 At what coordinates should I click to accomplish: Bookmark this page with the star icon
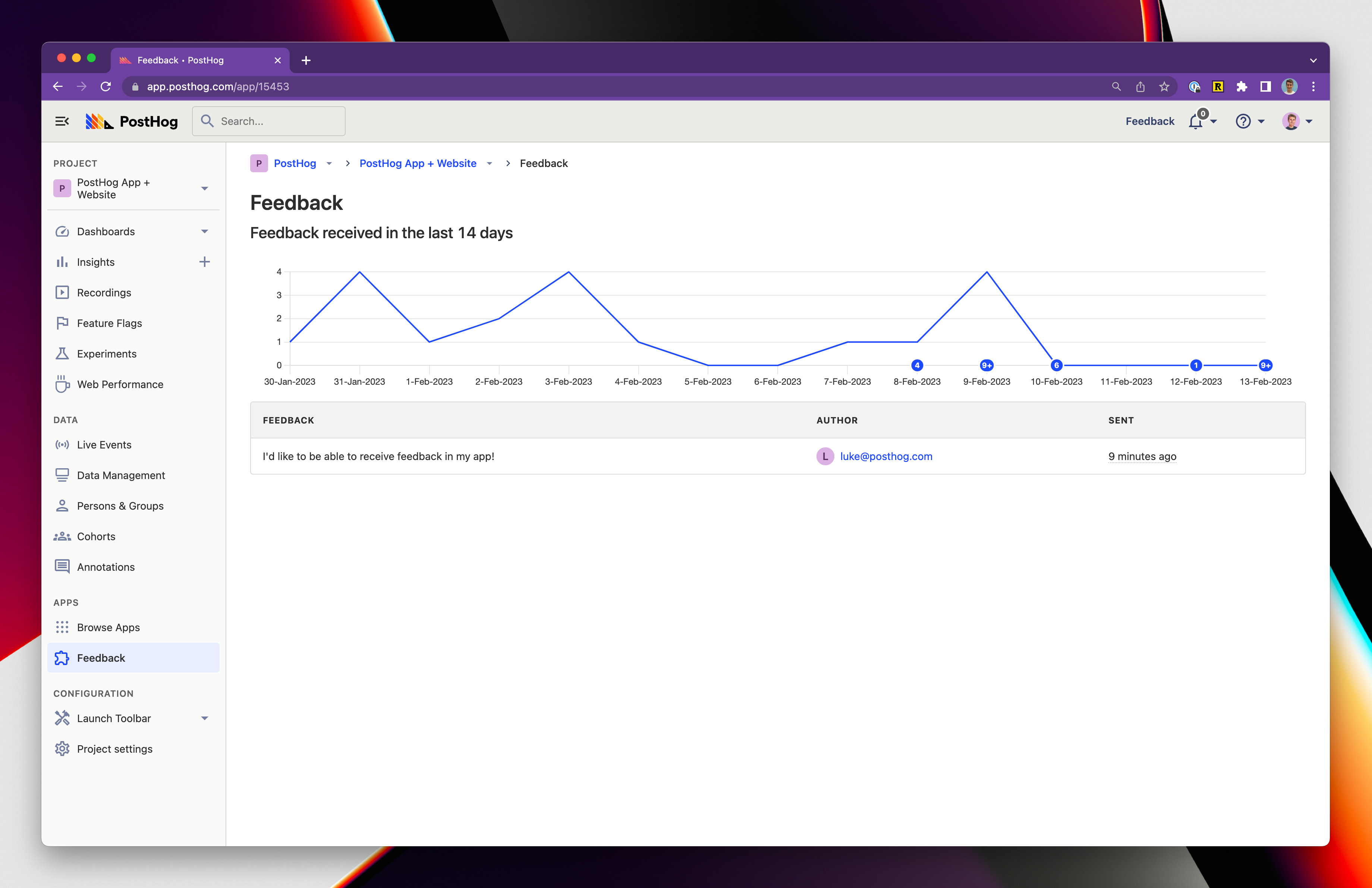pyautogui.click(x=1164, y=86)
